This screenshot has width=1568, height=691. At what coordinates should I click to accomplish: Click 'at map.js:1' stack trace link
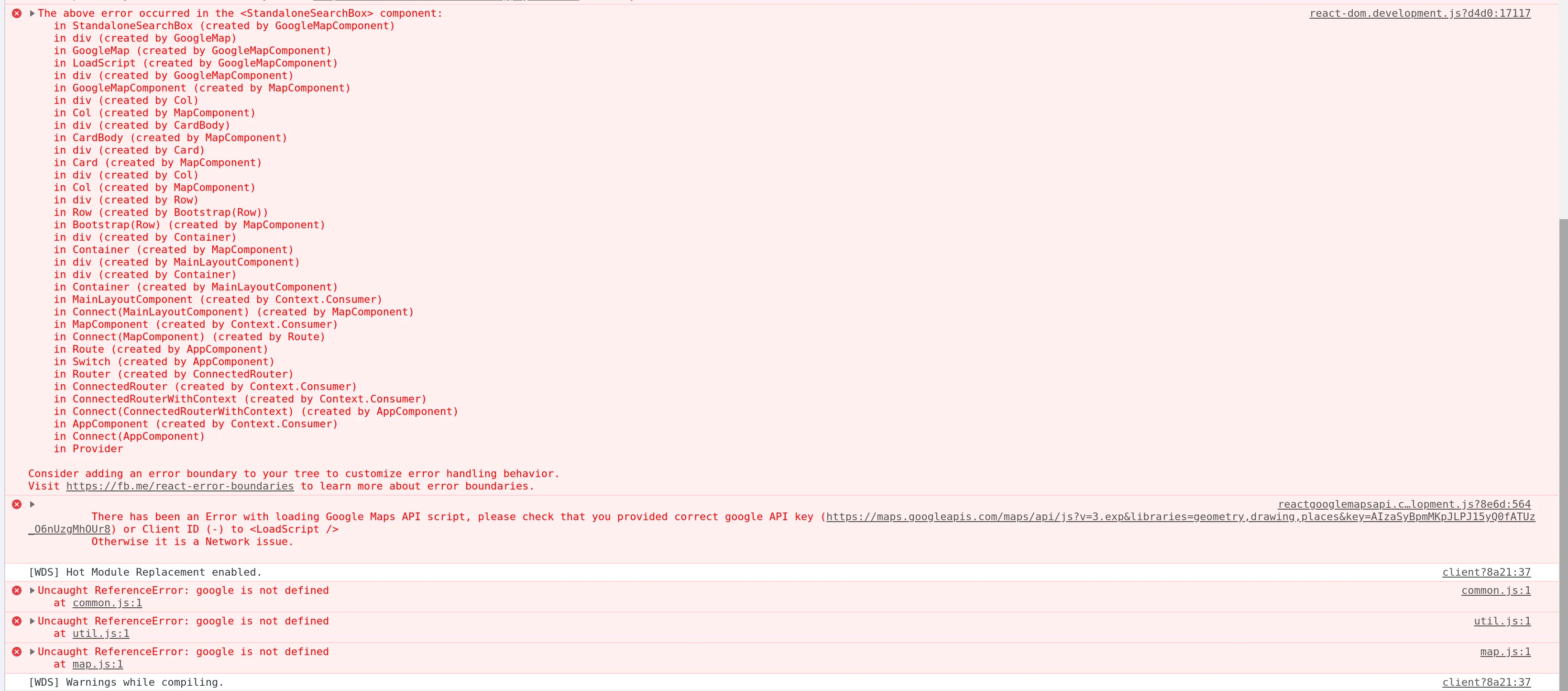(x=98, y=664)
